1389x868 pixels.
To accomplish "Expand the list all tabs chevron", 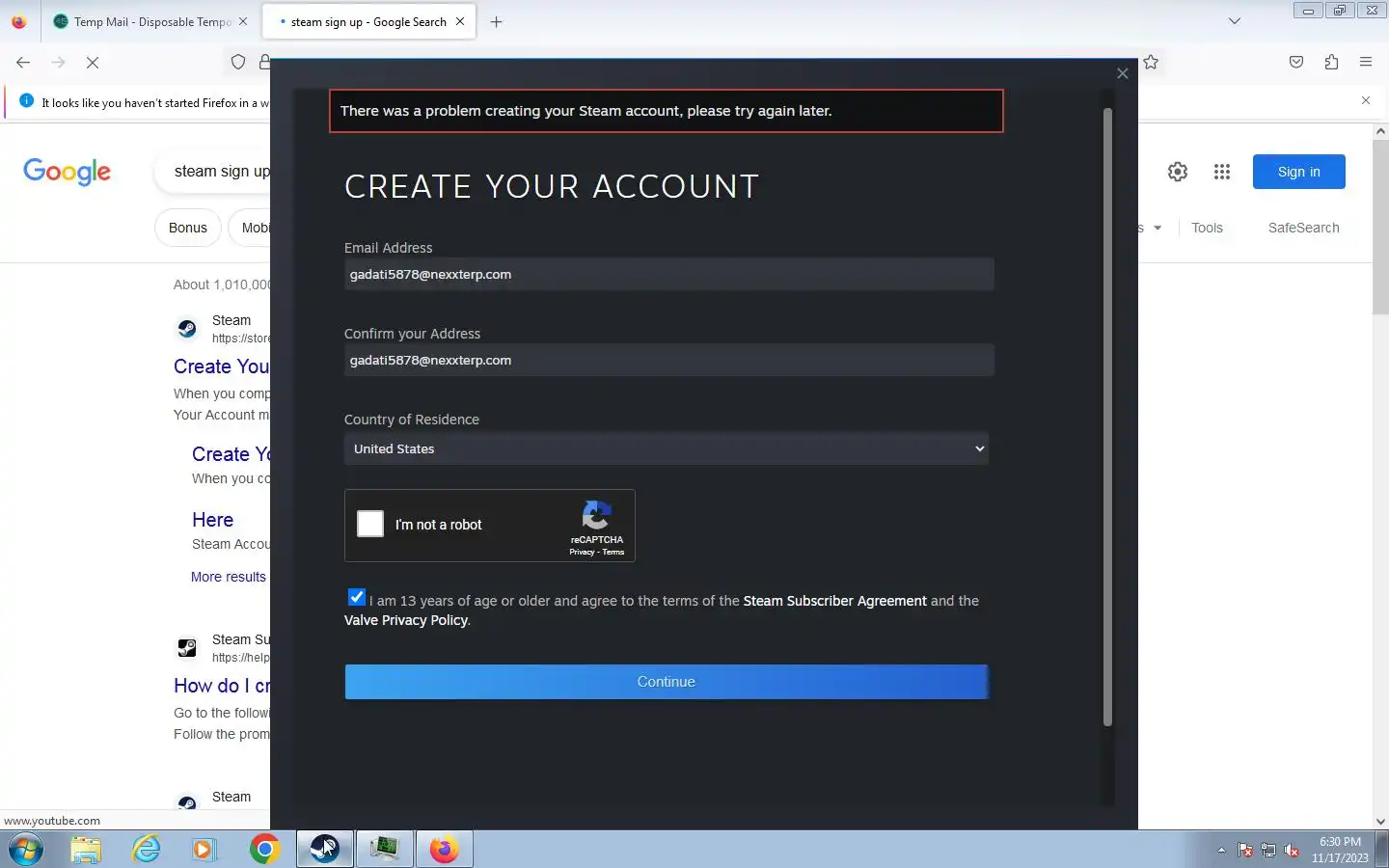I will (x=1235, y=21).
